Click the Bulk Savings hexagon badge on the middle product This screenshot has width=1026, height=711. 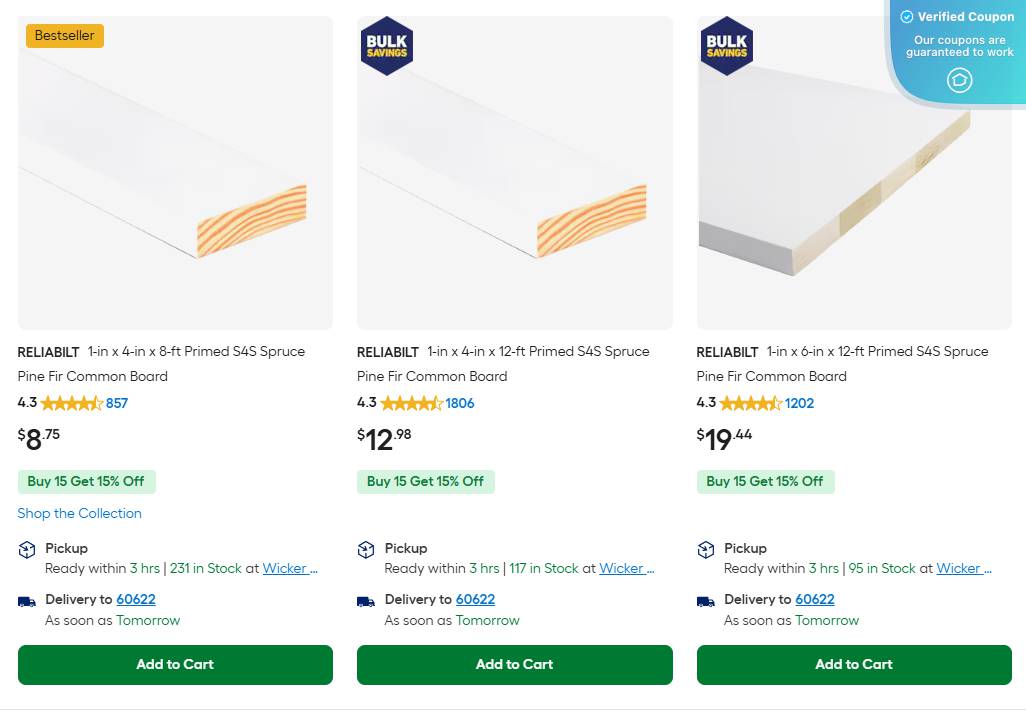386,45
